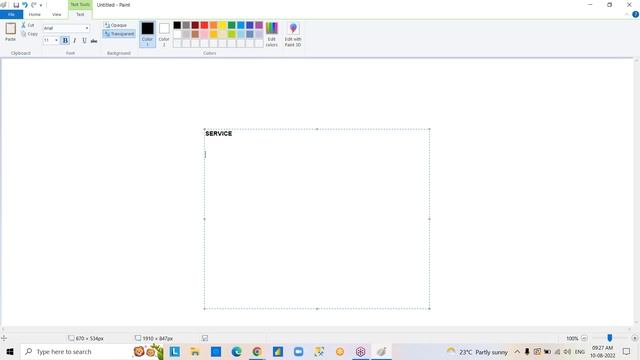Screen dimensions: 640x360
Task: Pick the purple color swatch
Action: [x=259, y=25]
